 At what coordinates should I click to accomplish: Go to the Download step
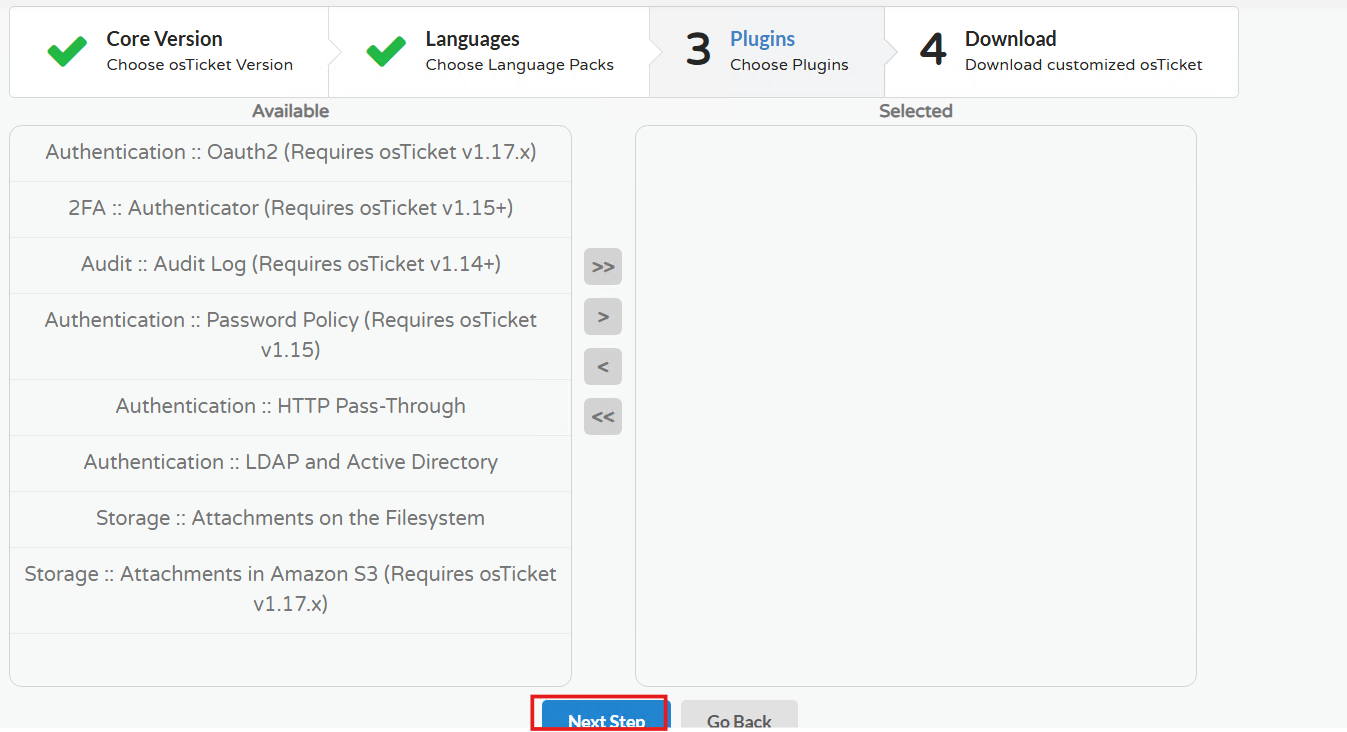1061,52
